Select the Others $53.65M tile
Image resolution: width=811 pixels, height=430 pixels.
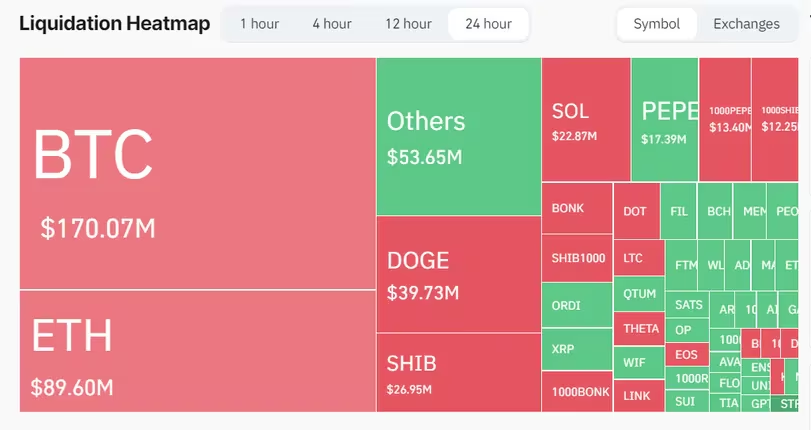pyautogui.click(x=458, y=136)
